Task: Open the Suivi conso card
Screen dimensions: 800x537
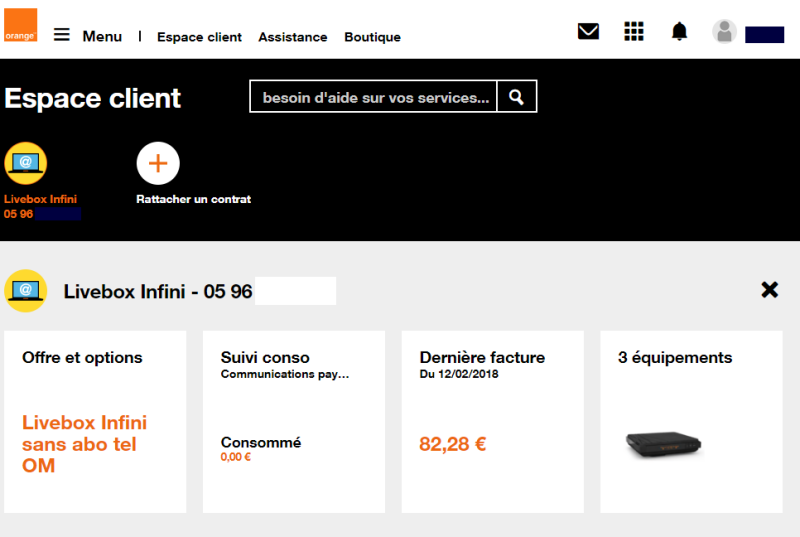Action: [x=294, y=422]
